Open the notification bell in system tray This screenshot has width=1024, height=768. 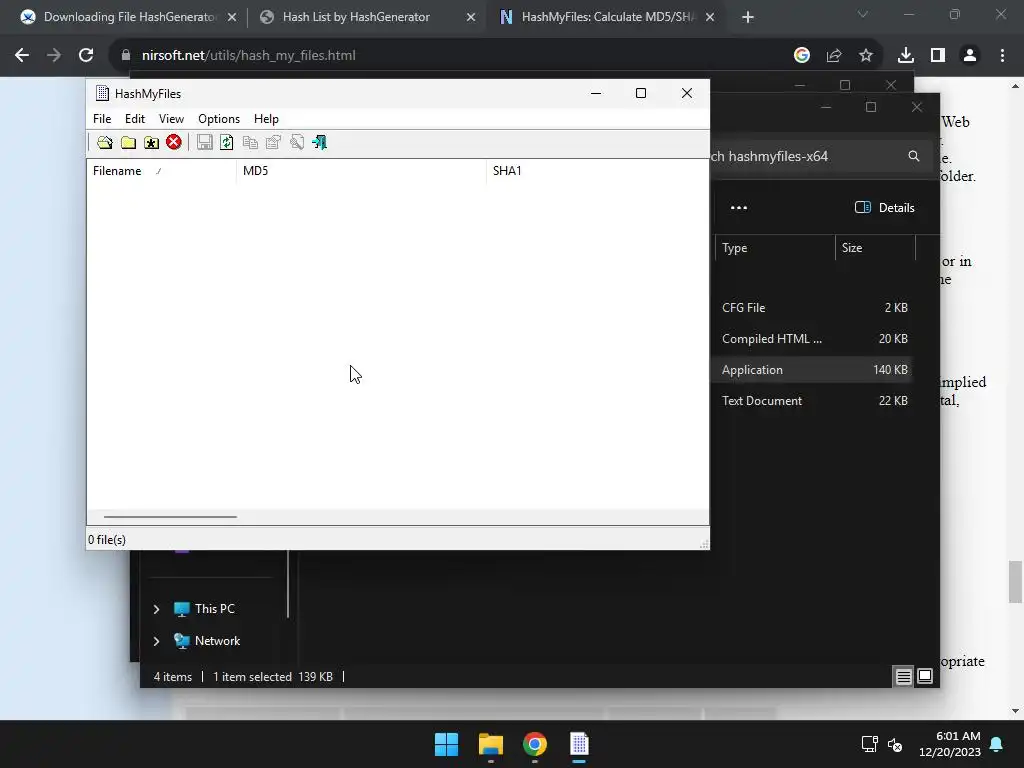point(997,744)
